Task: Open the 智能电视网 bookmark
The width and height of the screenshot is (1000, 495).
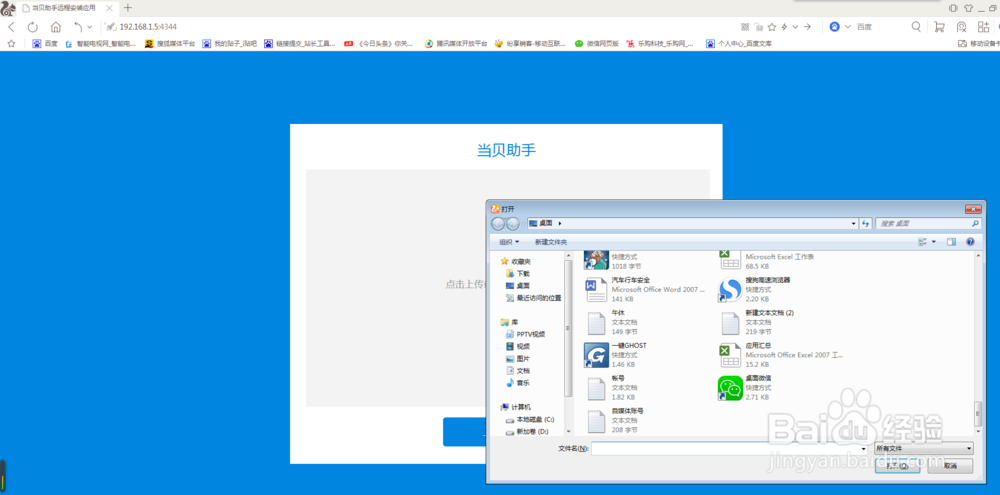Action: 101,44
